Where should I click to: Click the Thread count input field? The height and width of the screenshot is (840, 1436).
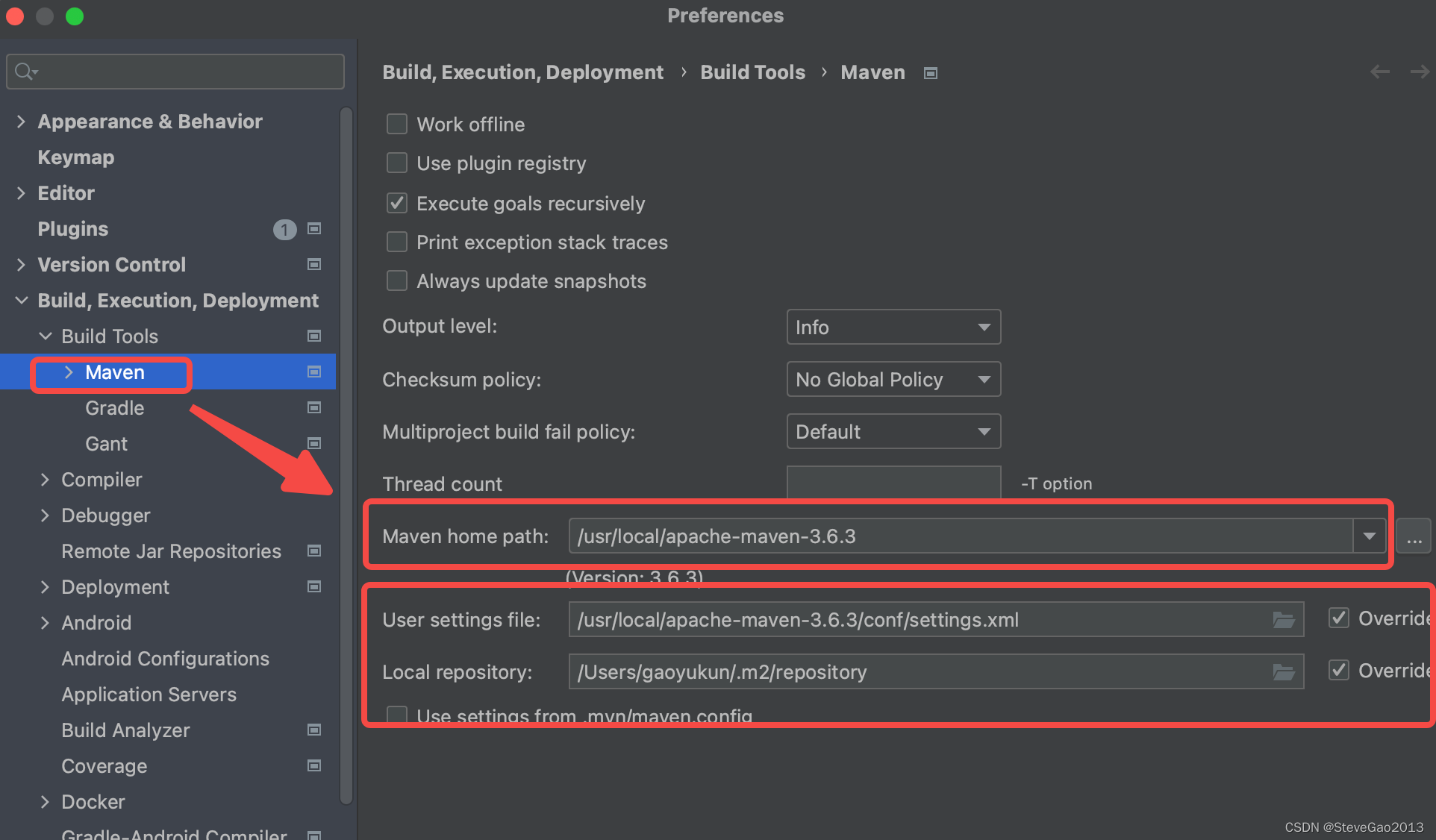[x=893, y=483]
